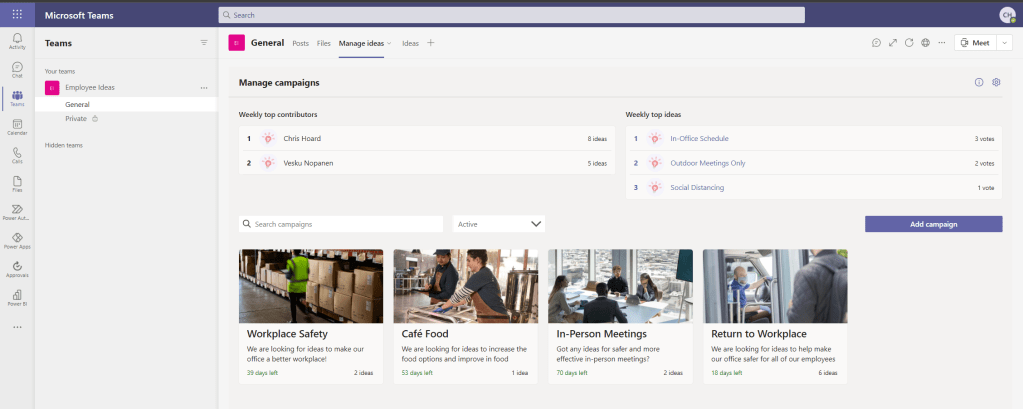Click the Add campaign button
Image resolution: width=1023 pixels, height=409 pixels.
(933, 224)
